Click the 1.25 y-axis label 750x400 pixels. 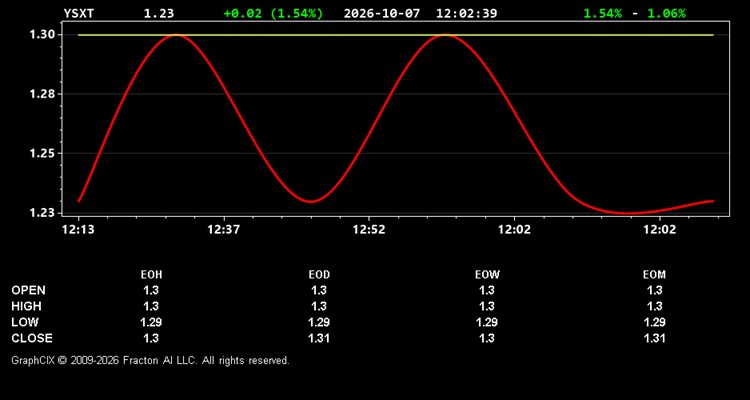tap(41, 154)
